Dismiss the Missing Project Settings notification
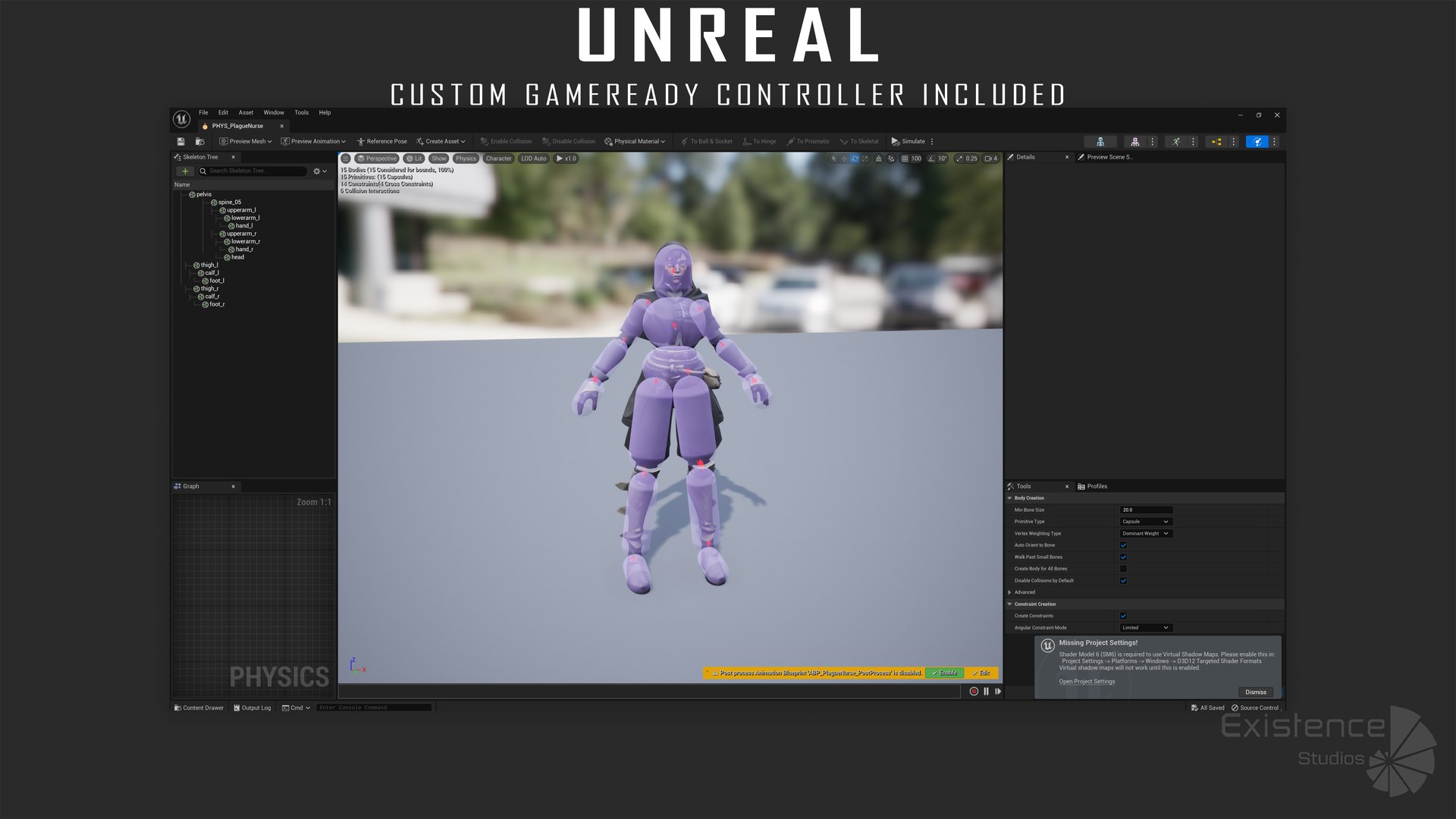This screenshot has width=1456, height=819. (1256, 692)
